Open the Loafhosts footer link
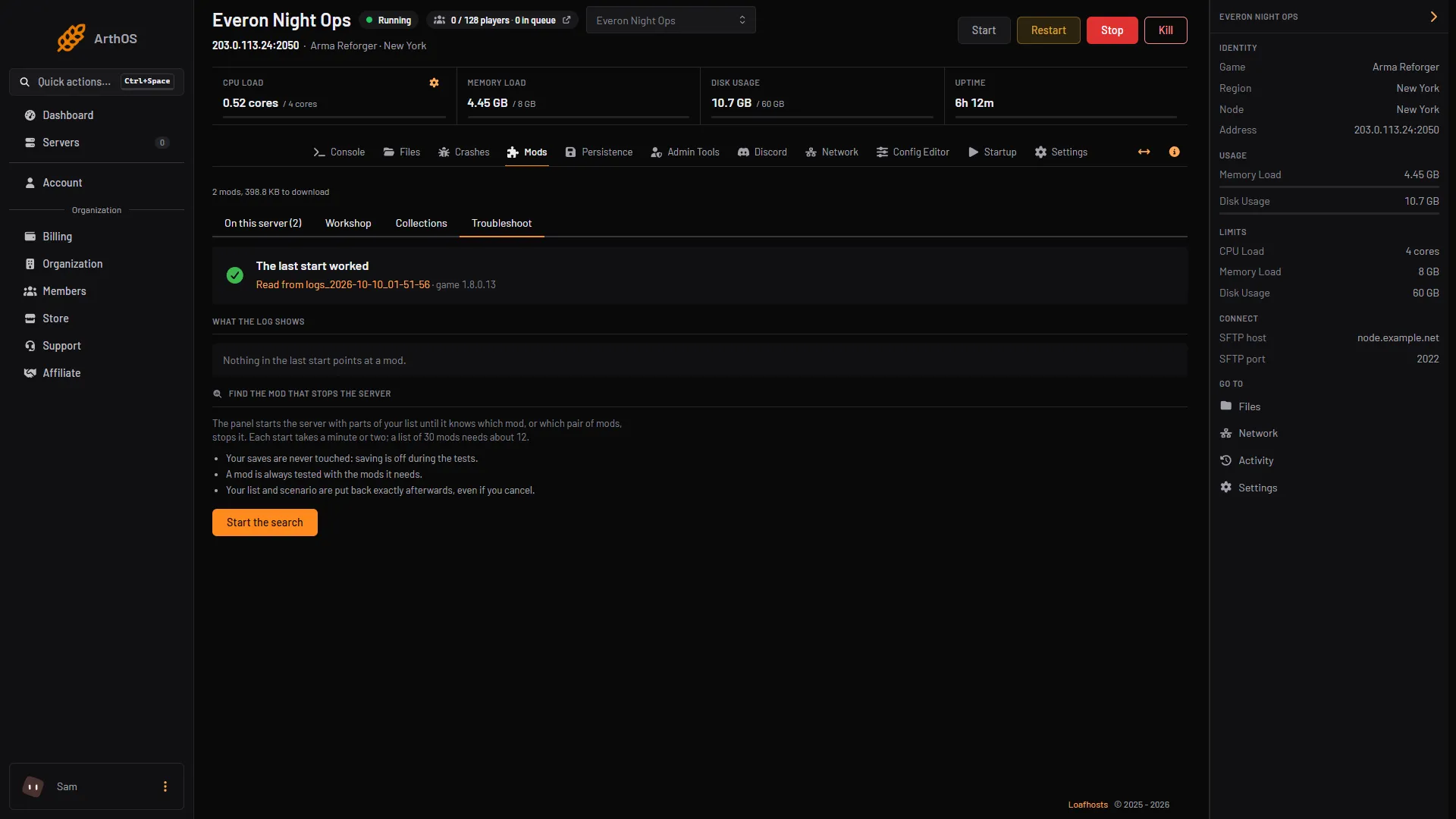Screen dimensions: 1456x819 (x=1087, y=805)
